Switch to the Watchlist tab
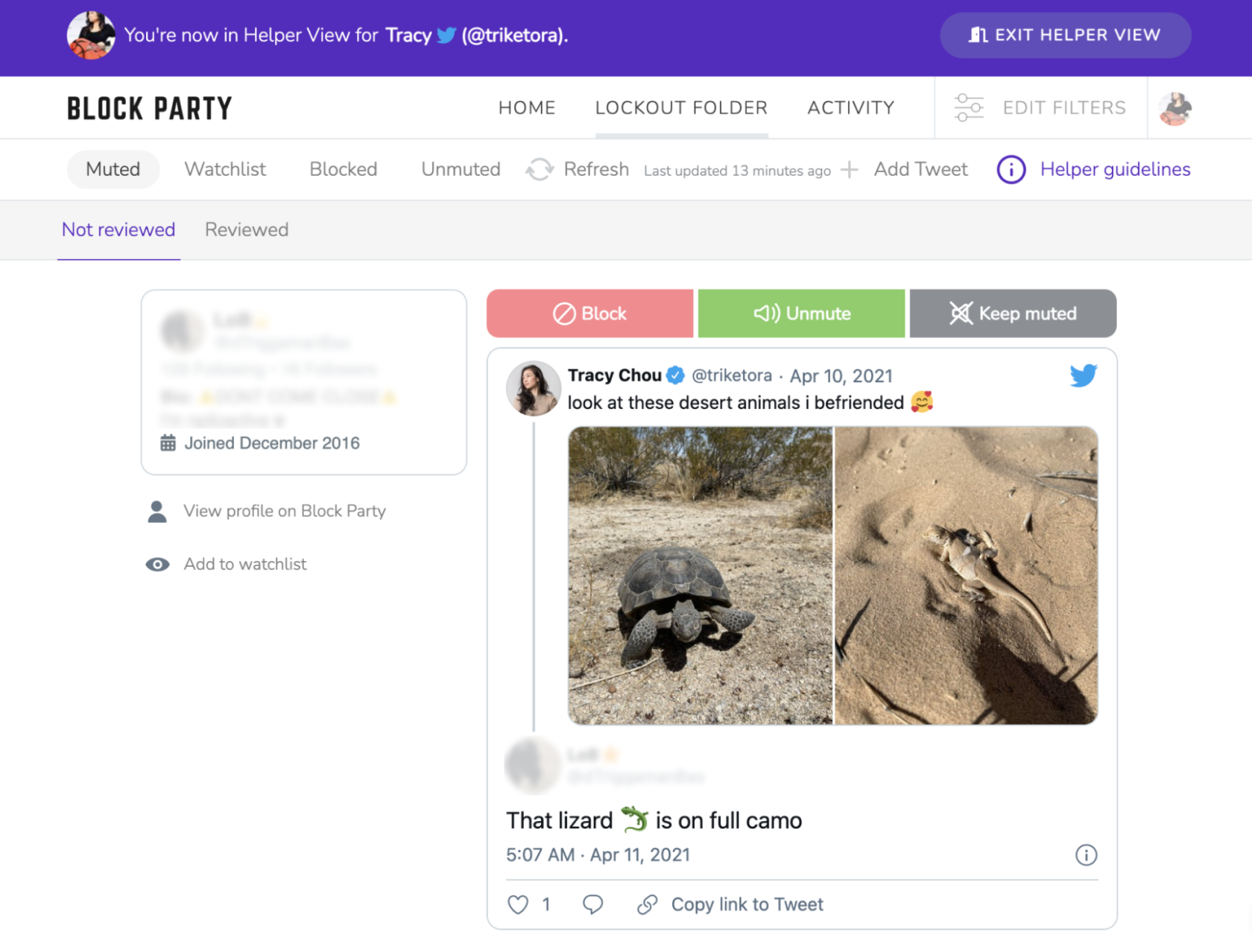Image resolution: width=1252 pixels, height=952 pixels. pyautogui.click(x=225, y=169)
